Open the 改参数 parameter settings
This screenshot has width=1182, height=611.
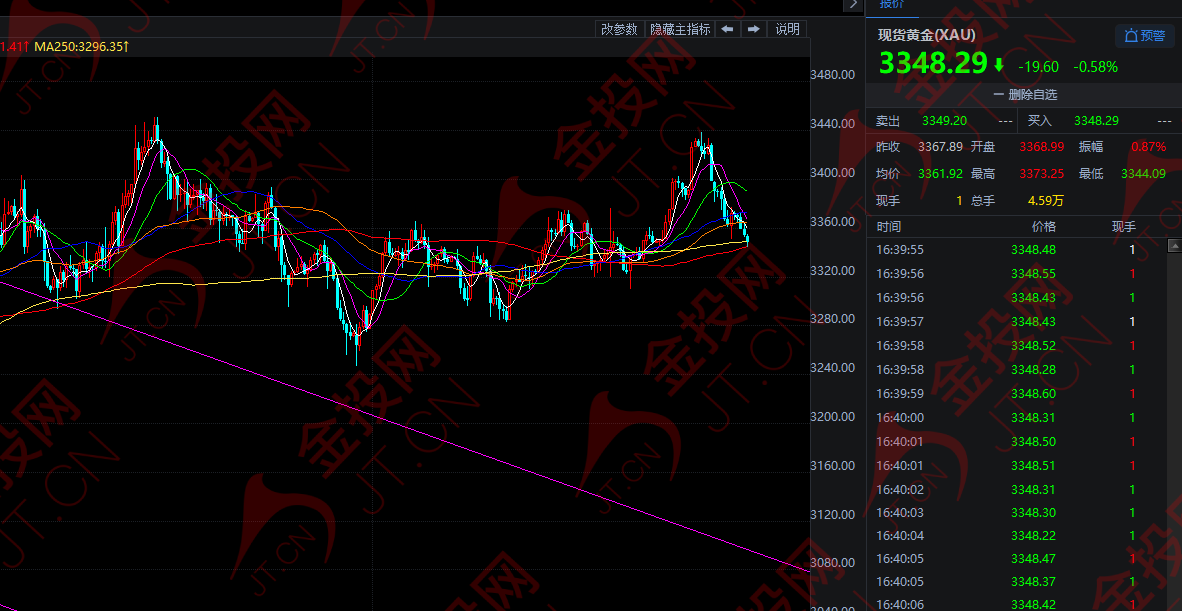coord(620,29)
